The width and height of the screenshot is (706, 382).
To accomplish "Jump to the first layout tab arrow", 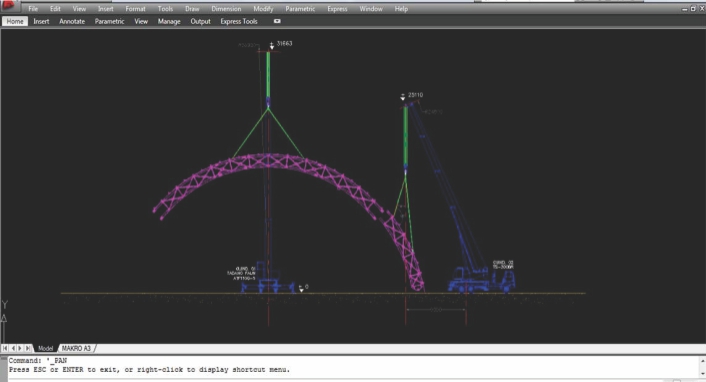I will (x=5, y=348).
